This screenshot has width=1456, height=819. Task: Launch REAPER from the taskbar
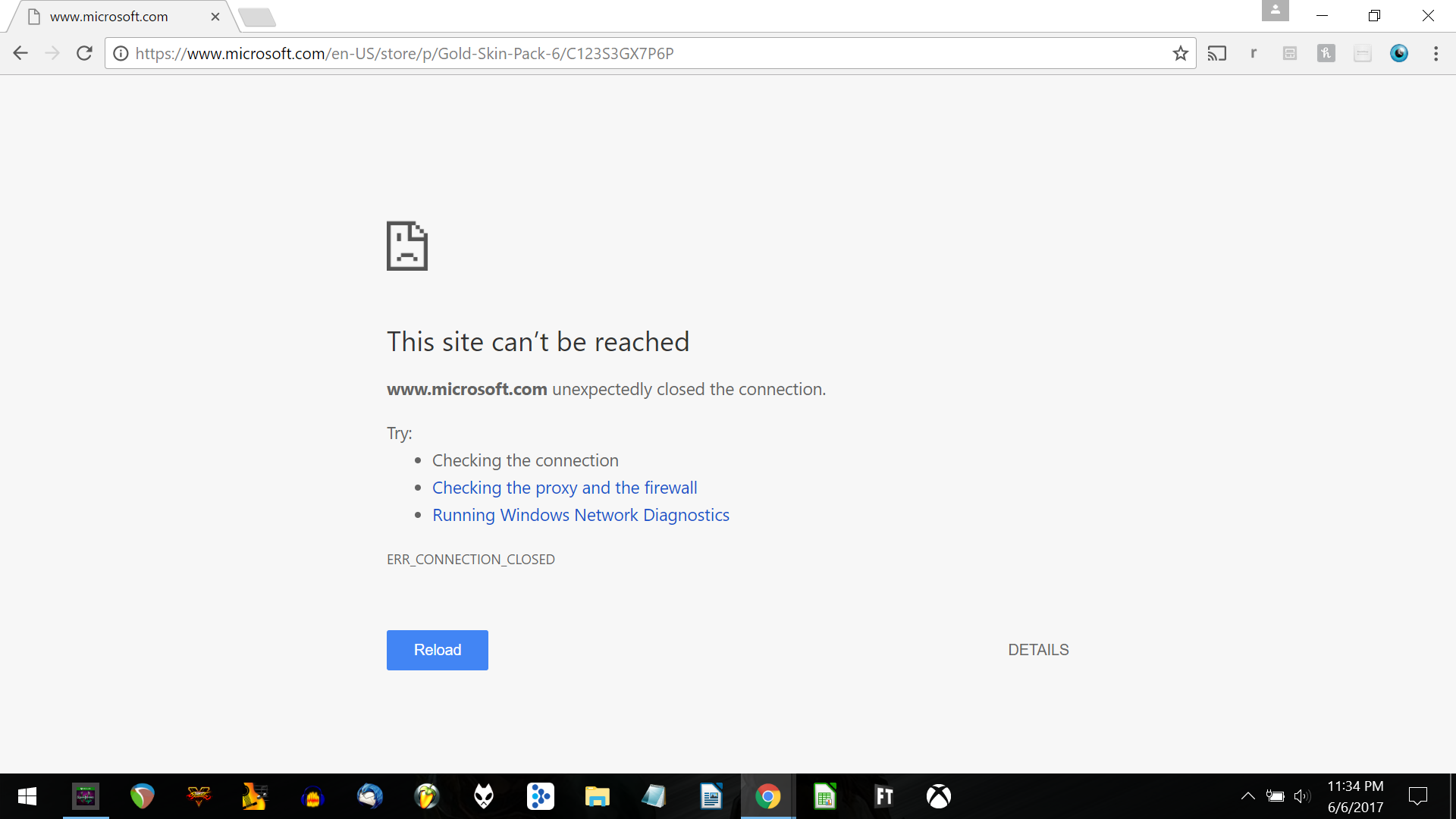pyautogui.click(x=143, y=796)
